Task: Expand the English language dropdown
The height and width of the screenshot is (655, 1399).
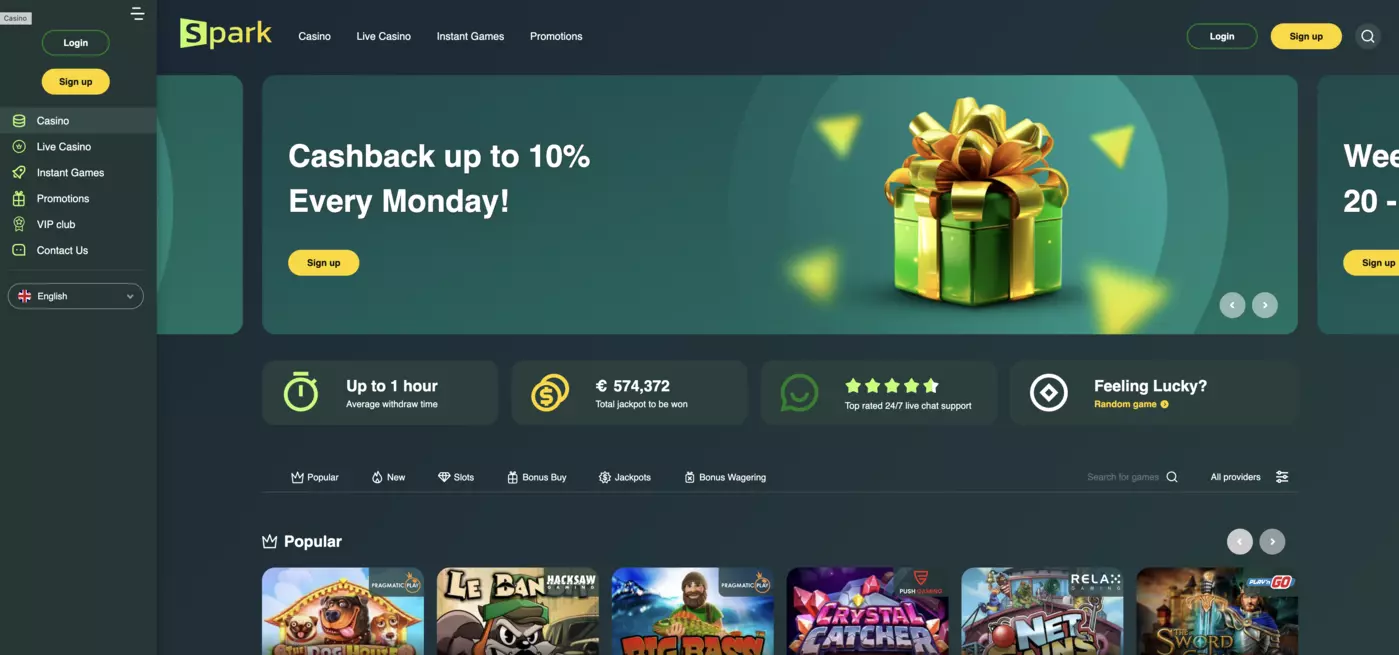Action: click(76, 296)
